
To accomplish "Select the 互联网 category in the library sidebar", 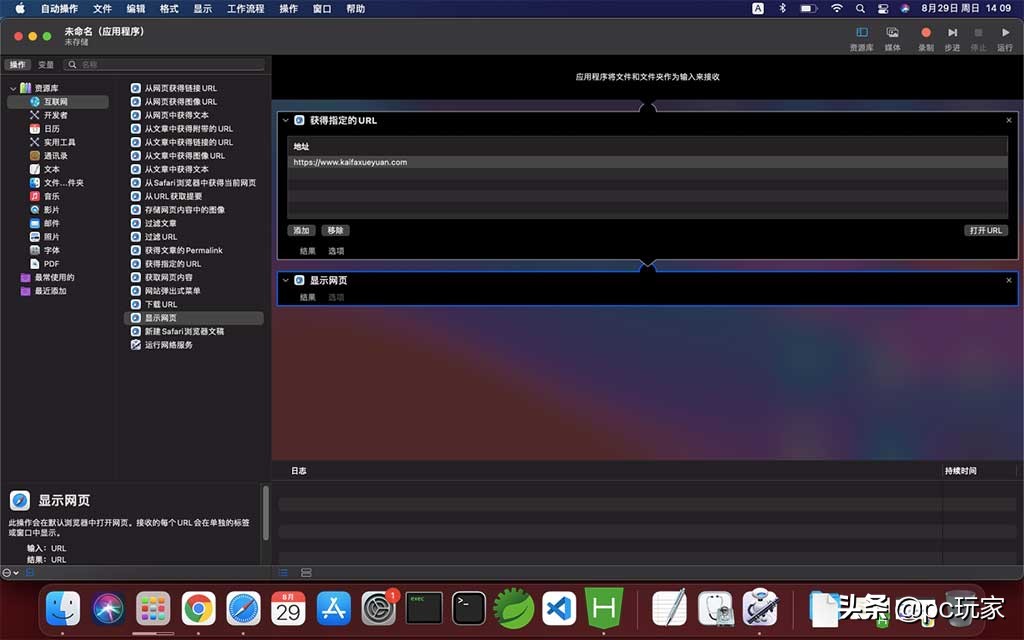I will click(55, 101).
